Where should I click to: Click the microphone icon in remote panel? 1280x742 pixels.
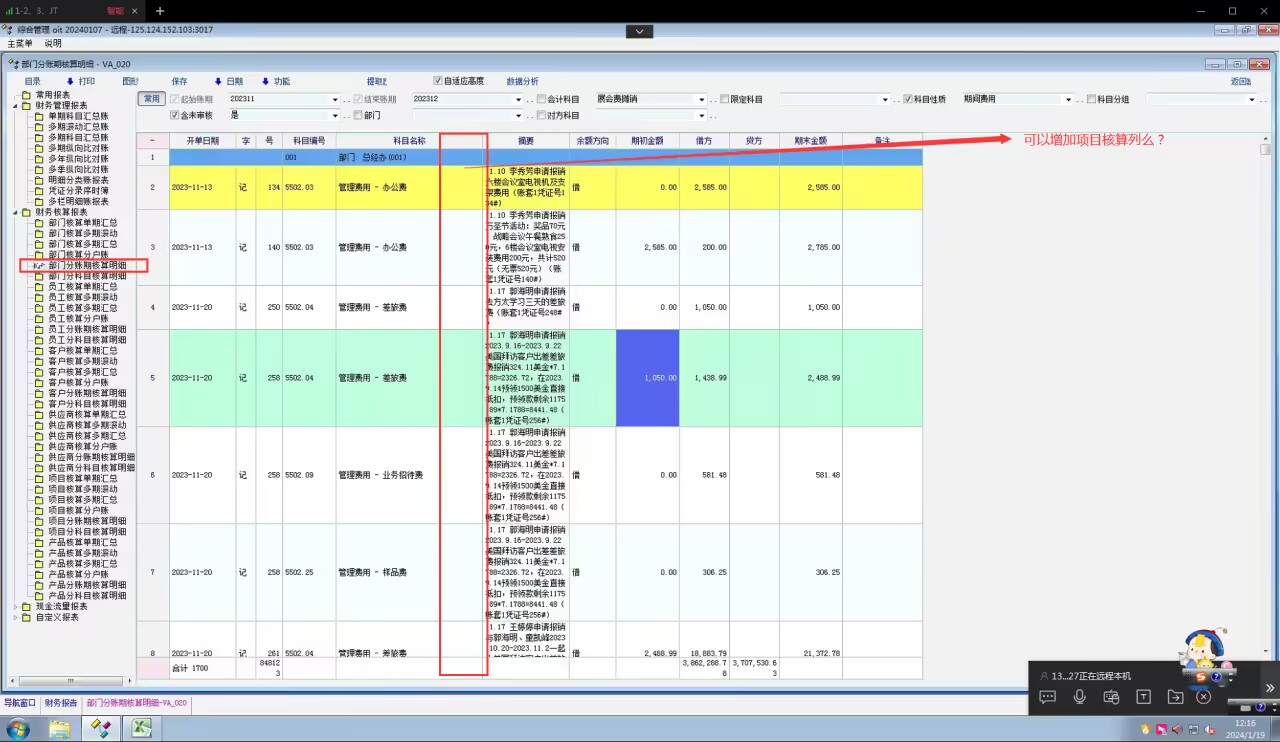coord(1080,697)
